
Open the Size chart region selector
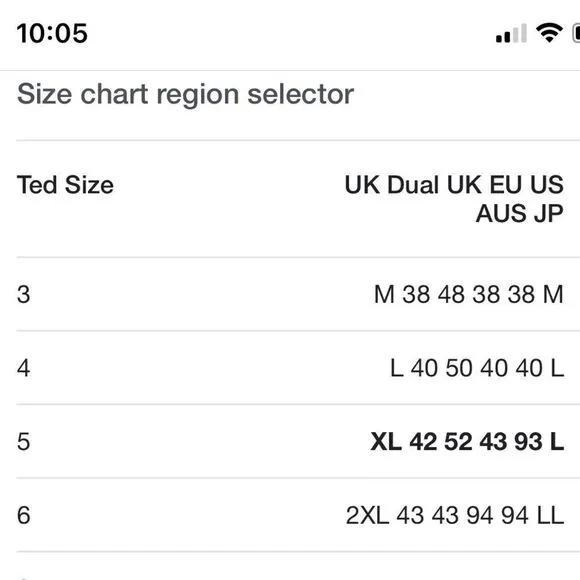point(185,94)
